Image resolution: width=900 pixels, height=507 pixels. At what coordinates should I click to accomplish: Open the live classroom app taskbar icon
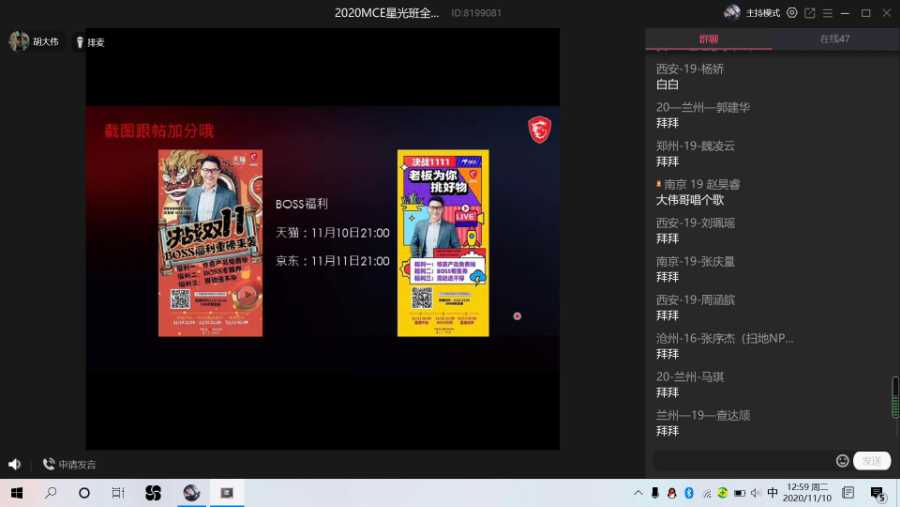point(192,493)
